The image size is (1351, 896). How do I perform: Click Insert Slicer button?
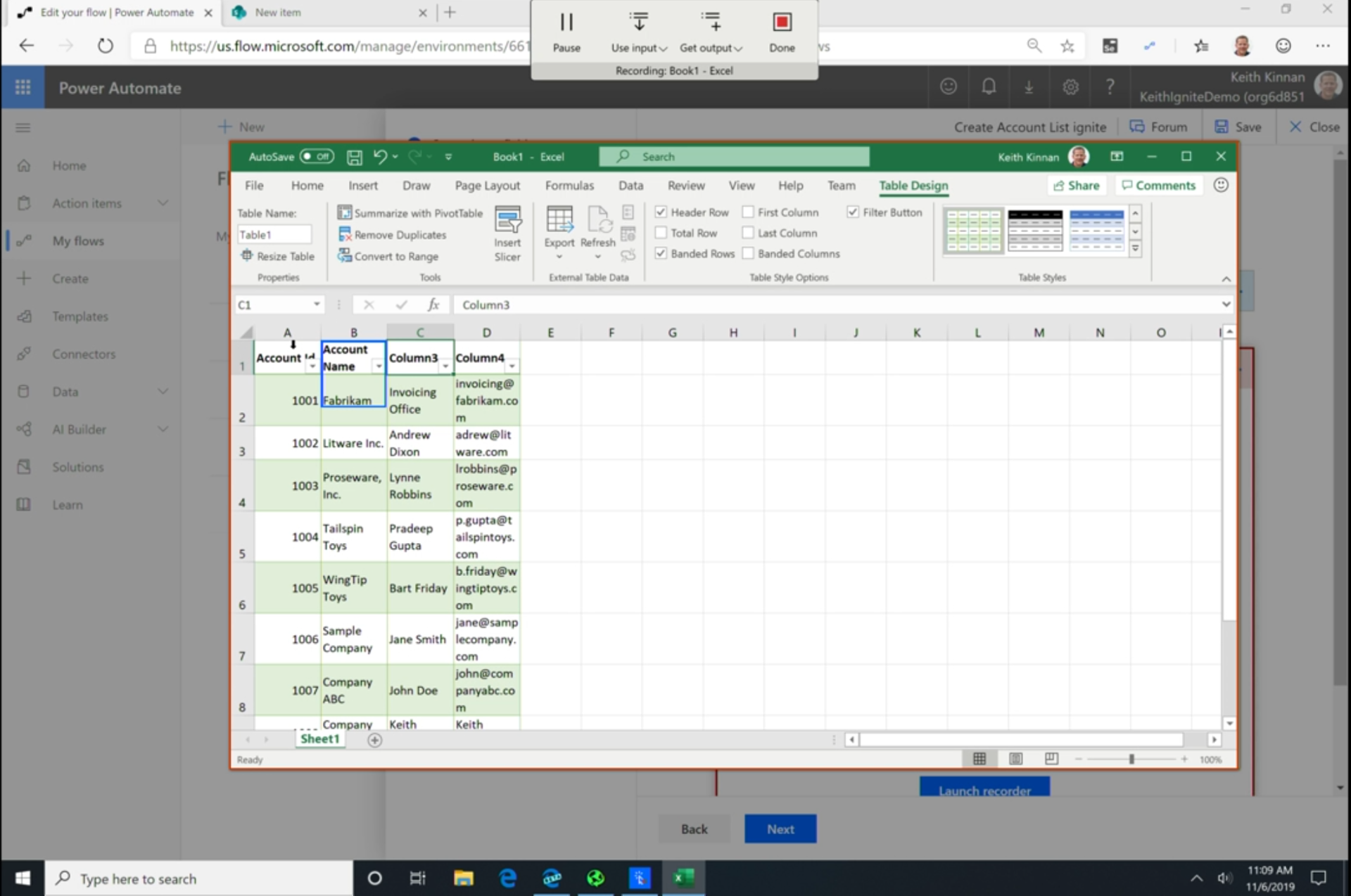tap(507, 234)
